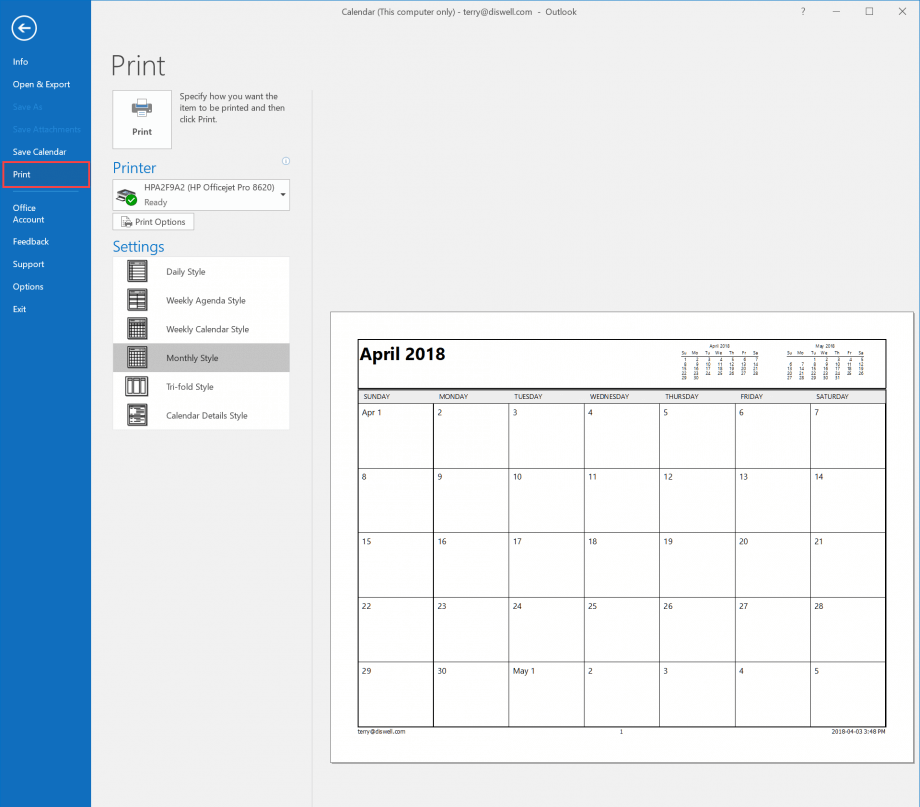Select the Daily Style print layout
The height and width of the screenshot is (807, 920).
click(185, 270)
